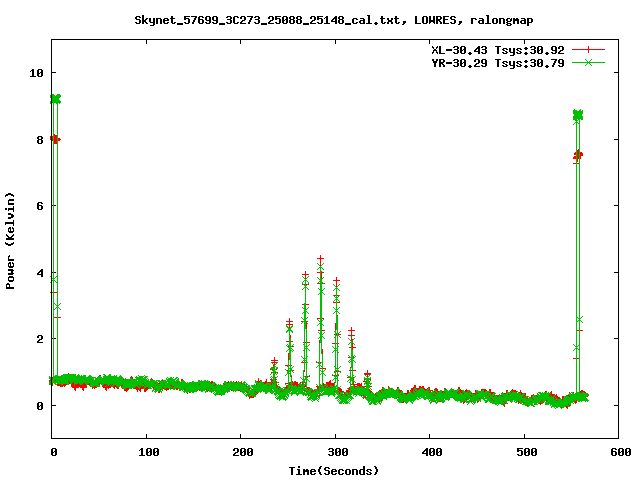Click the plot title containing Skynet_57699_3C273
640x480 pixels.
point(320,19)
